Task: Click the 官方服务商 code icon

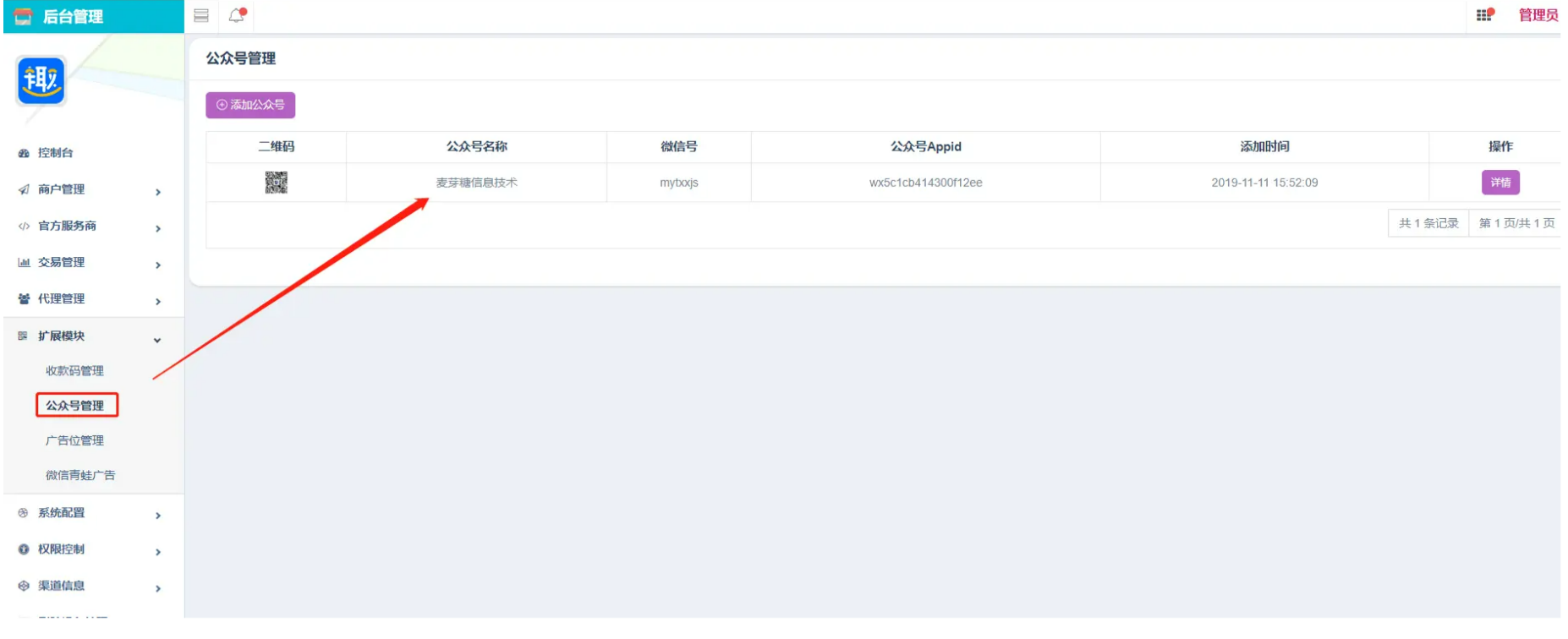Action: [24, 226]
